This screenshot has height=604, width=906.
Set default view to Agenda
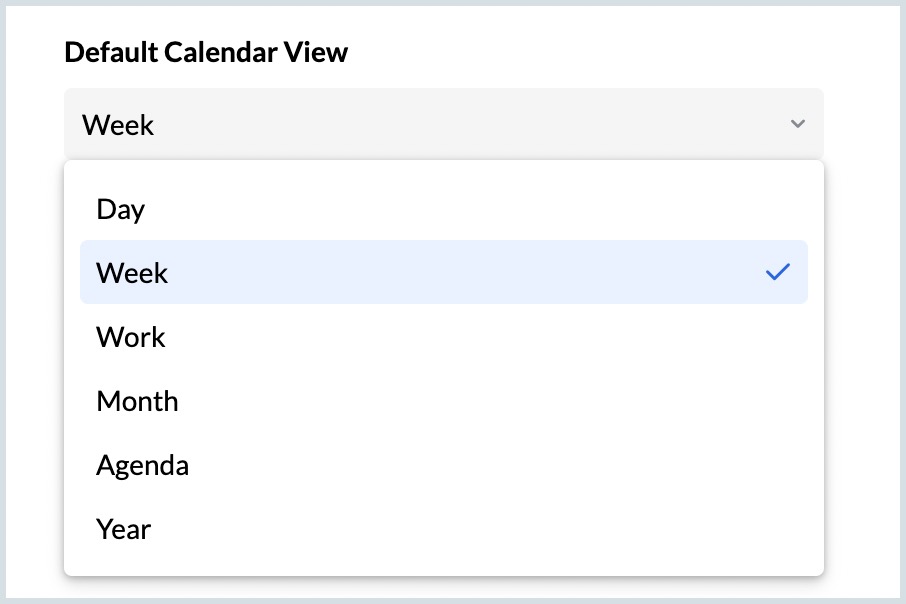click(x=142, y=465)
